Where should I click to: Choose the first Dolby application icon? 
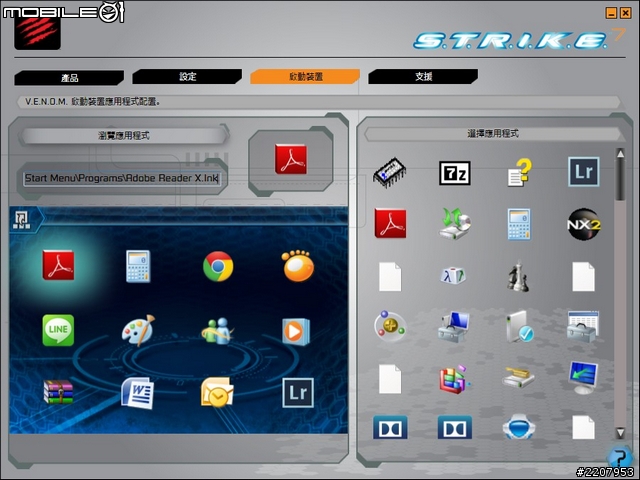tap(390, 427)
